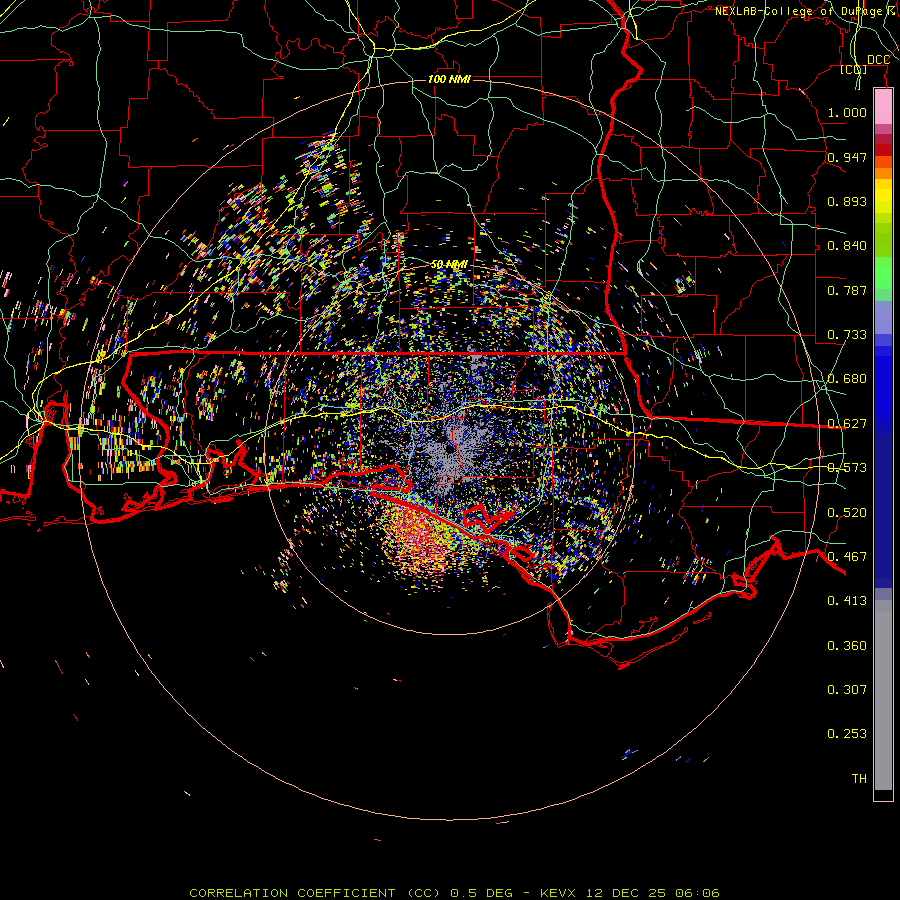Pick the gray segment of the color bar

coord(883,695)
